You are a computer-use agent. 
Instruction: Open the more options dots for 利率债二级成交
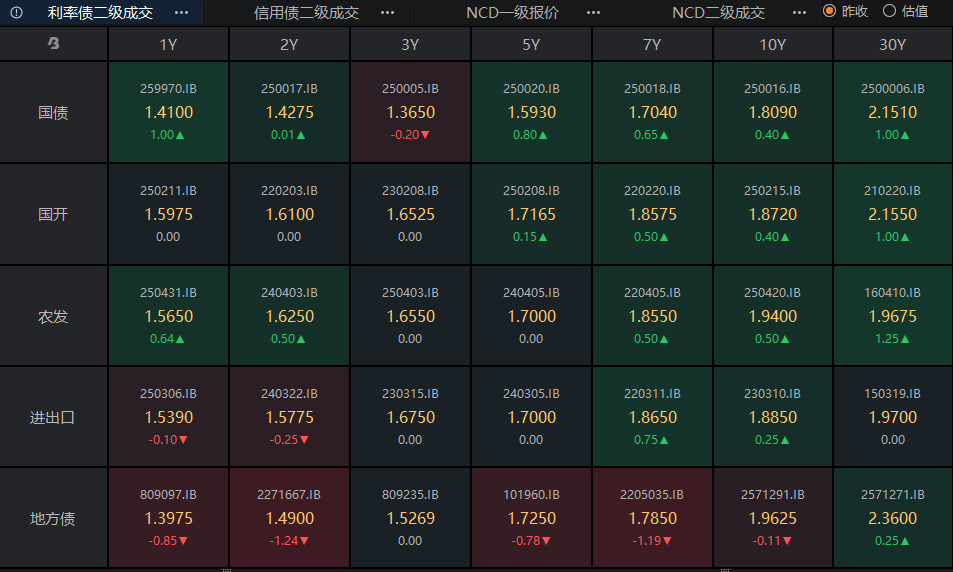coord(181,12)
